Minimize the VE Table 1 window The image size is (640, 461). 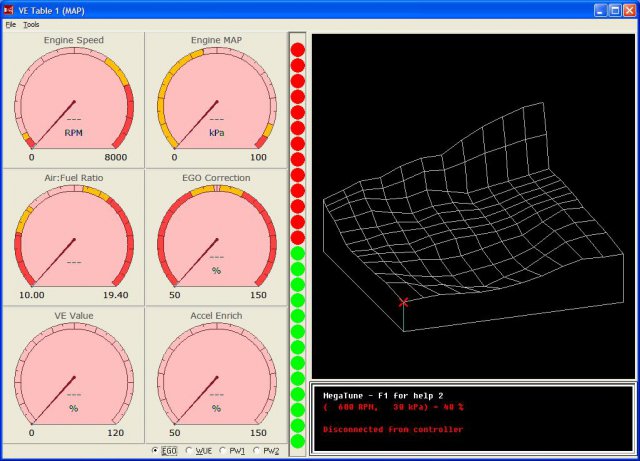(x=600, y=9)
